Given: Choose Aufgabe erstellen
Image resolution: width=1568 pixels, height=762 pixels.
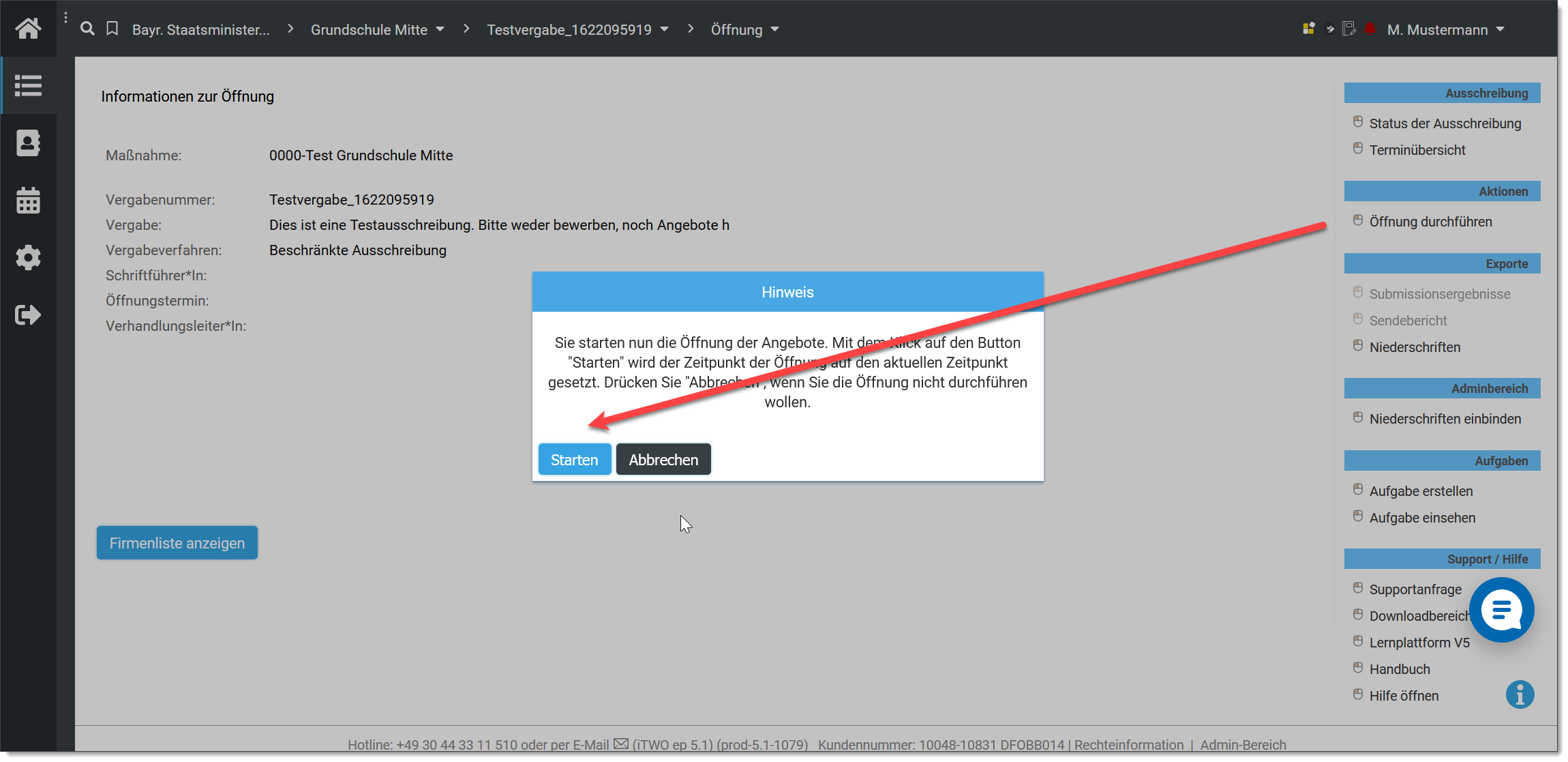Looking at the screenshot, I should [x=1421, y=491].
